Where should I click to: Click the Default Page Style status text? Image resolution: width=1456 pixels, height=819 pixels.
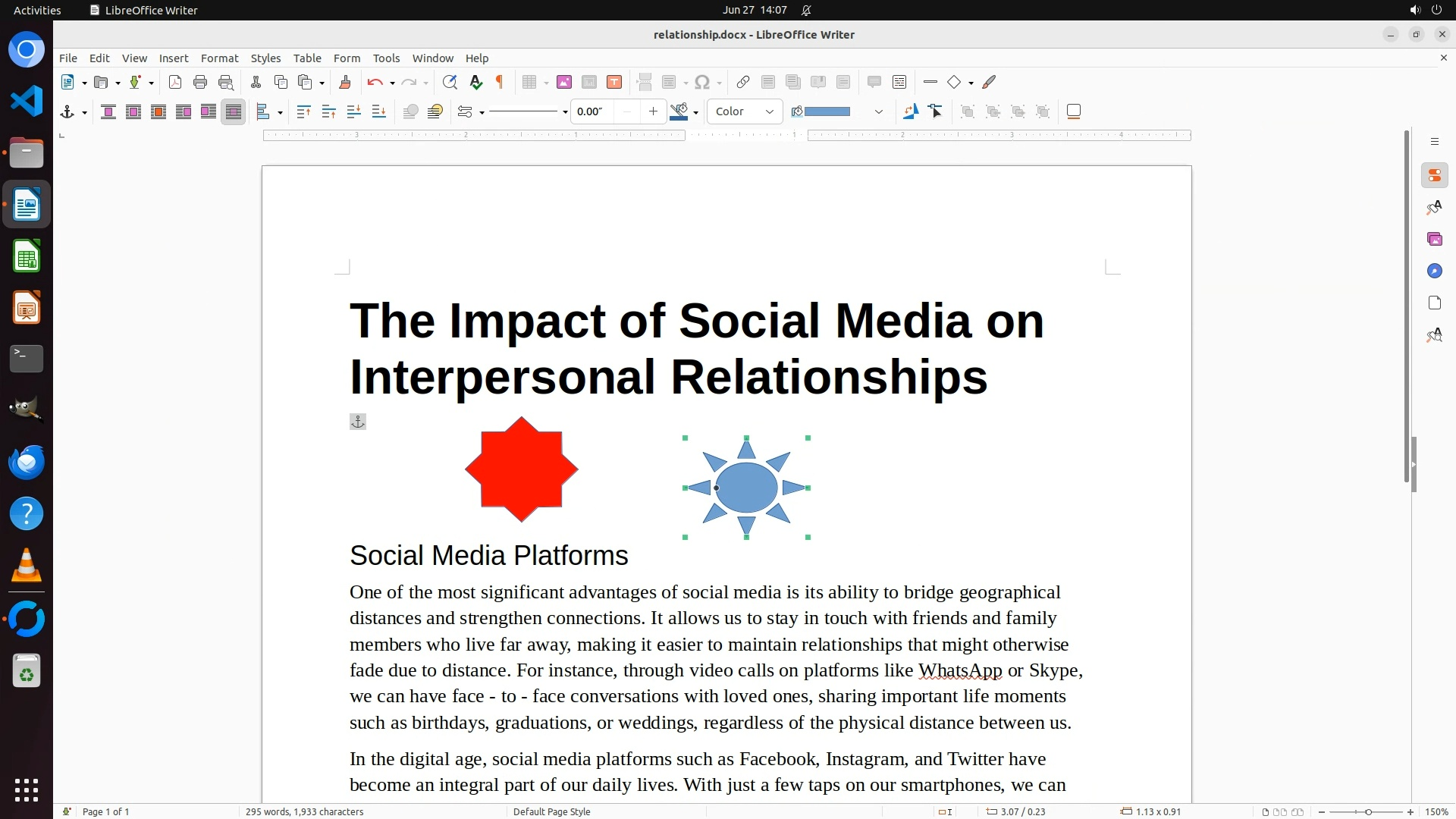coord(551,811)
